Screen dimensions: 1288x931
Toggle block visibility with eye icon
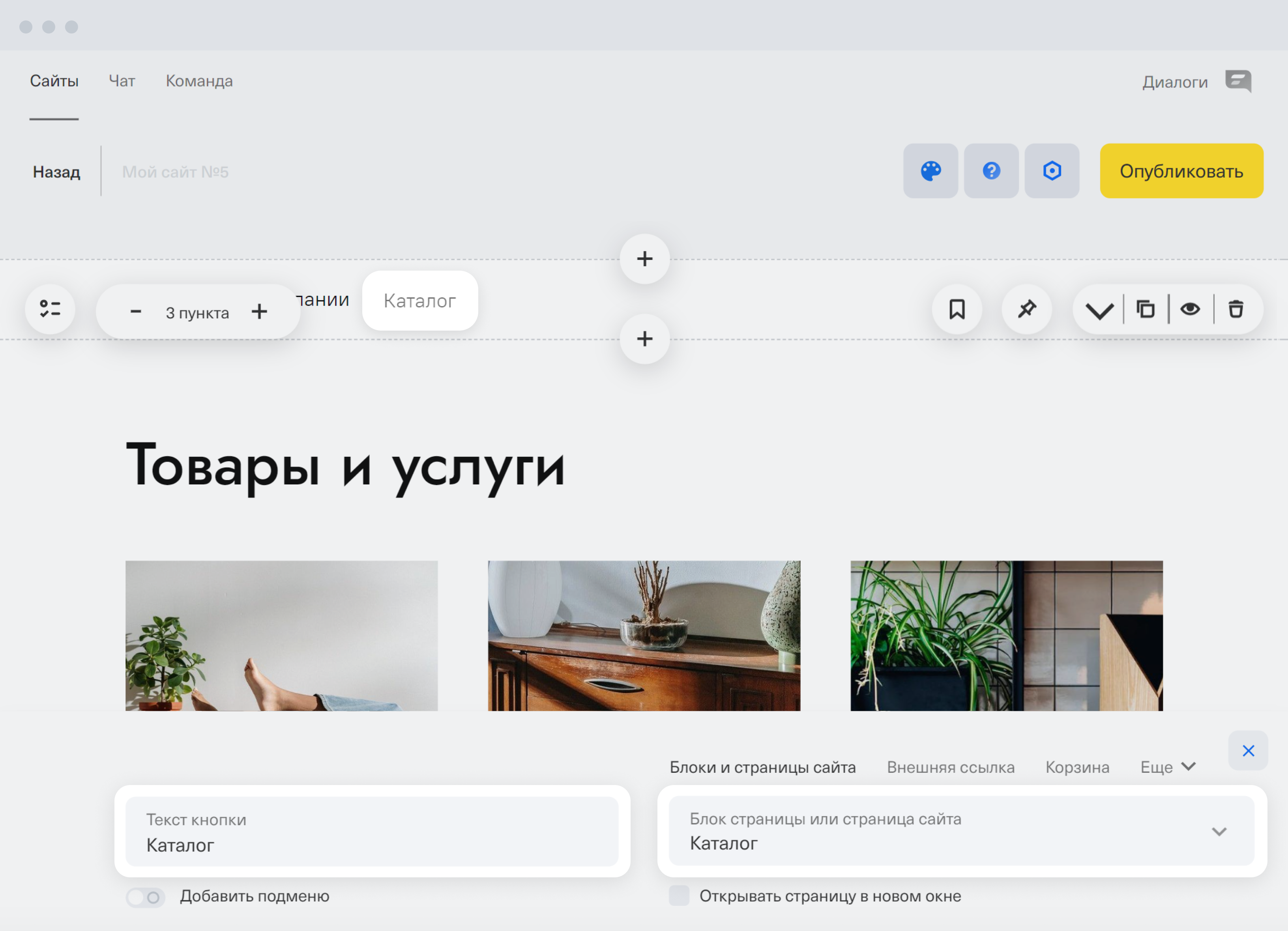1190,309
